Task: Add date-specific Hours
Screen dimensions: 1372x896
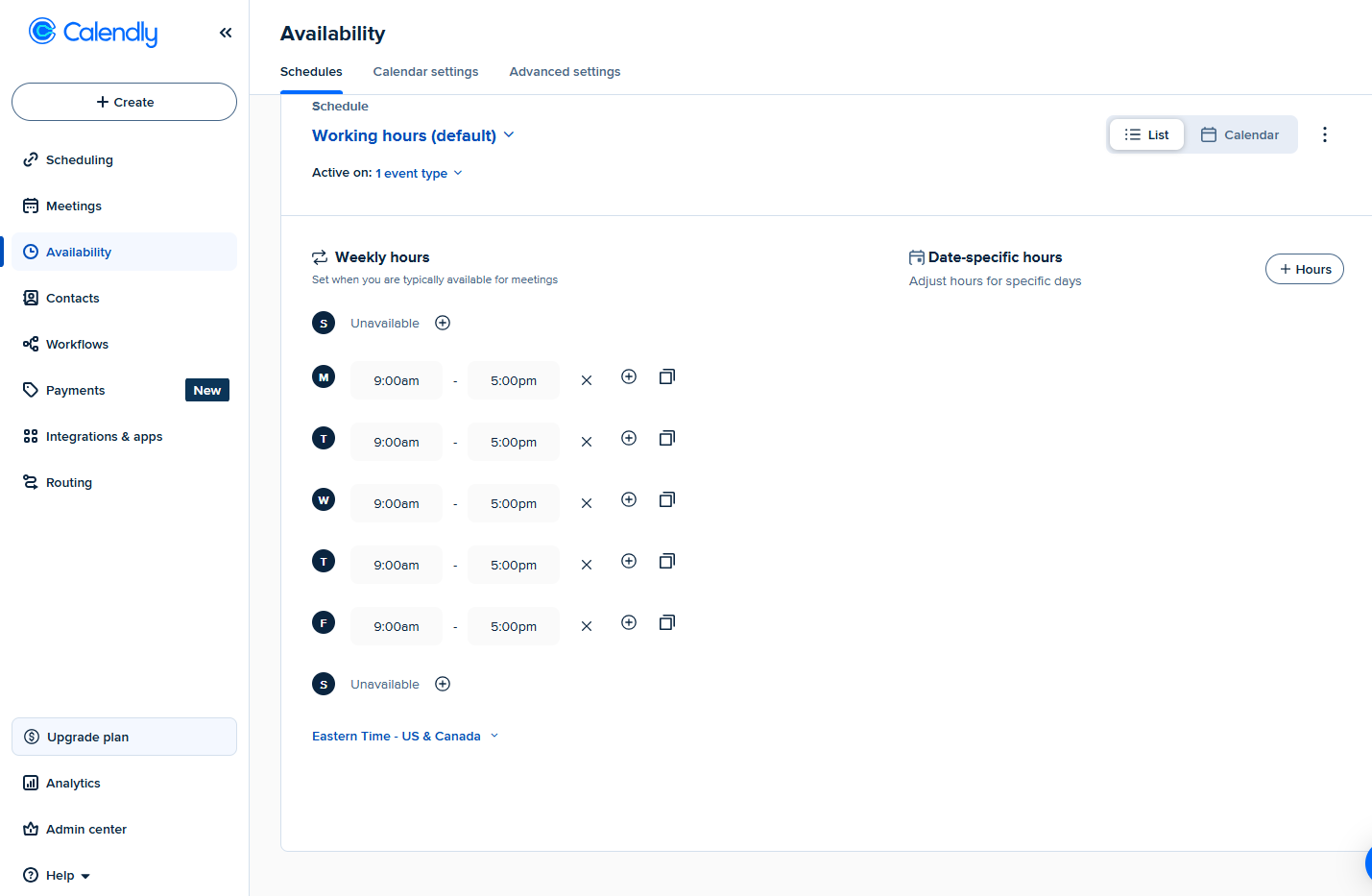Action: [1305, 269]
